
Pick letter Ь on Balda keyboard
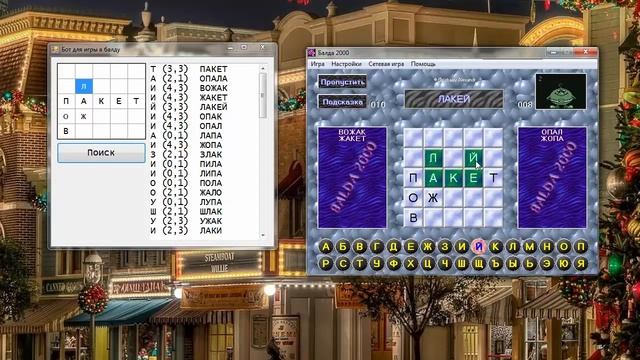pos(530,264)
